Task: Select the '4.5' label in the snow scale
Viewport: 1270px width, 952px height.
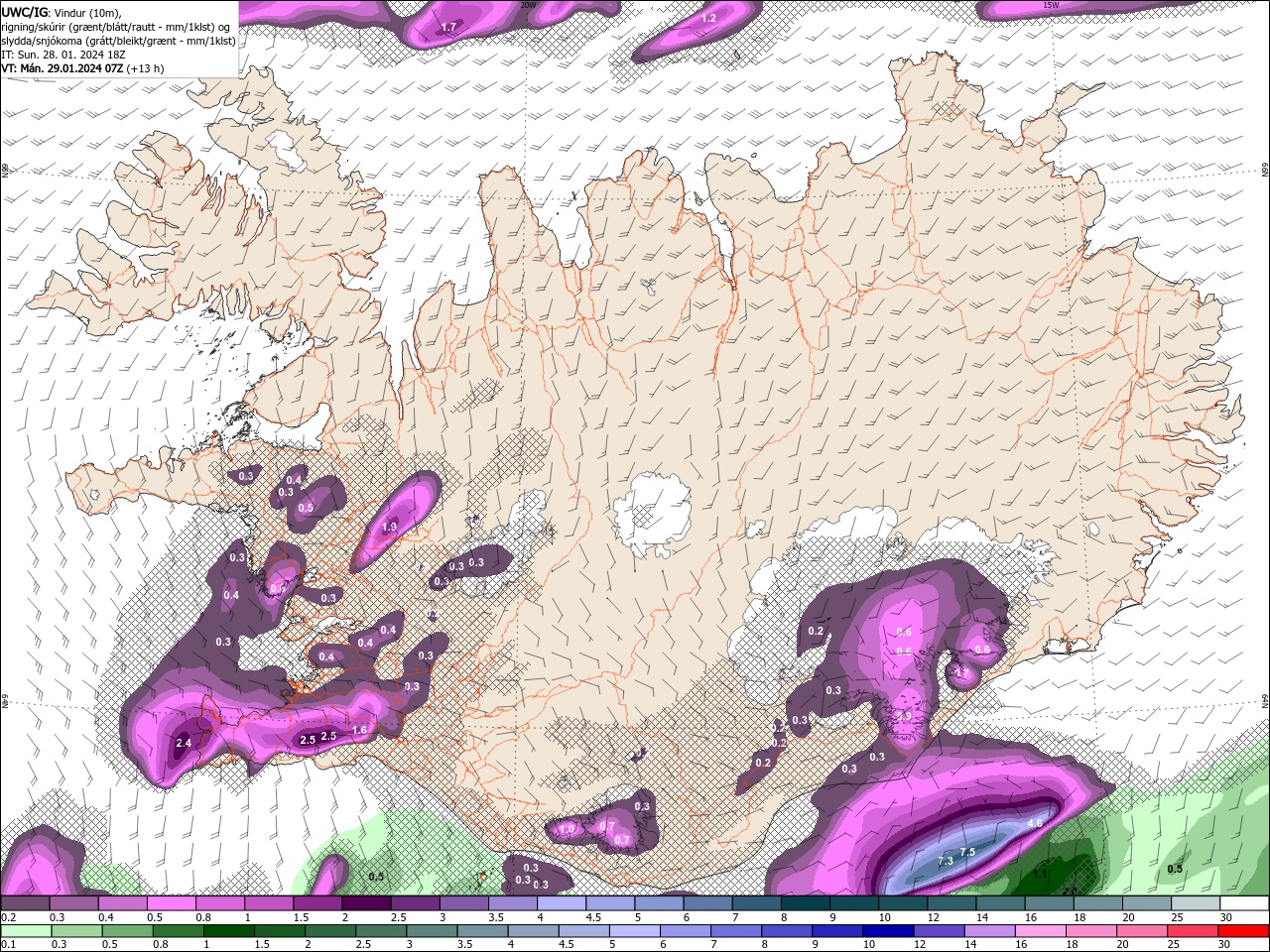Action: pyautogui.click(x=593, y=917)
